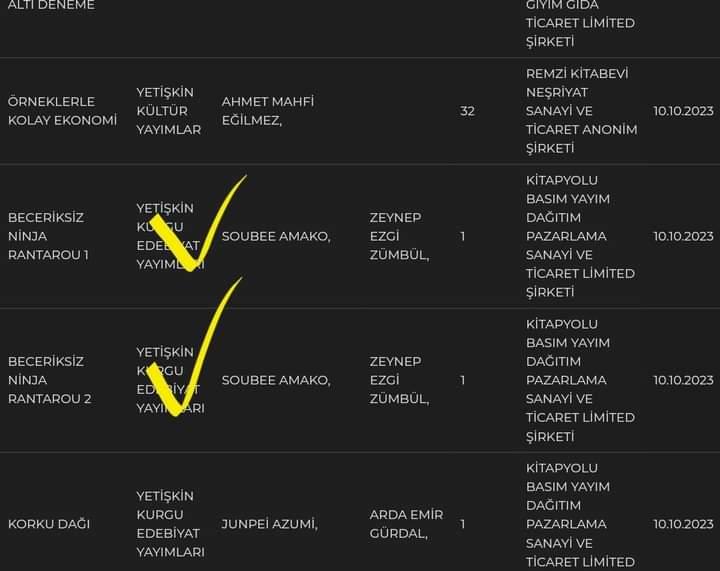Click YETİŞKİN KURGU EDEBİYAT category on Korku Dağı row
The width and height of the screenshot is (720, 571).
tap(170, 524)
